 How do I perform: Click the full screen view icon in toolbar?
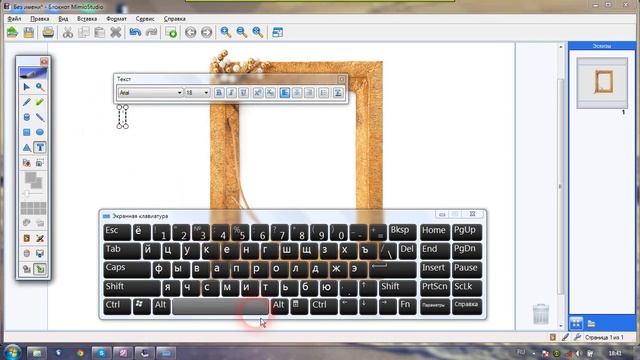click(x=278, y=32)
